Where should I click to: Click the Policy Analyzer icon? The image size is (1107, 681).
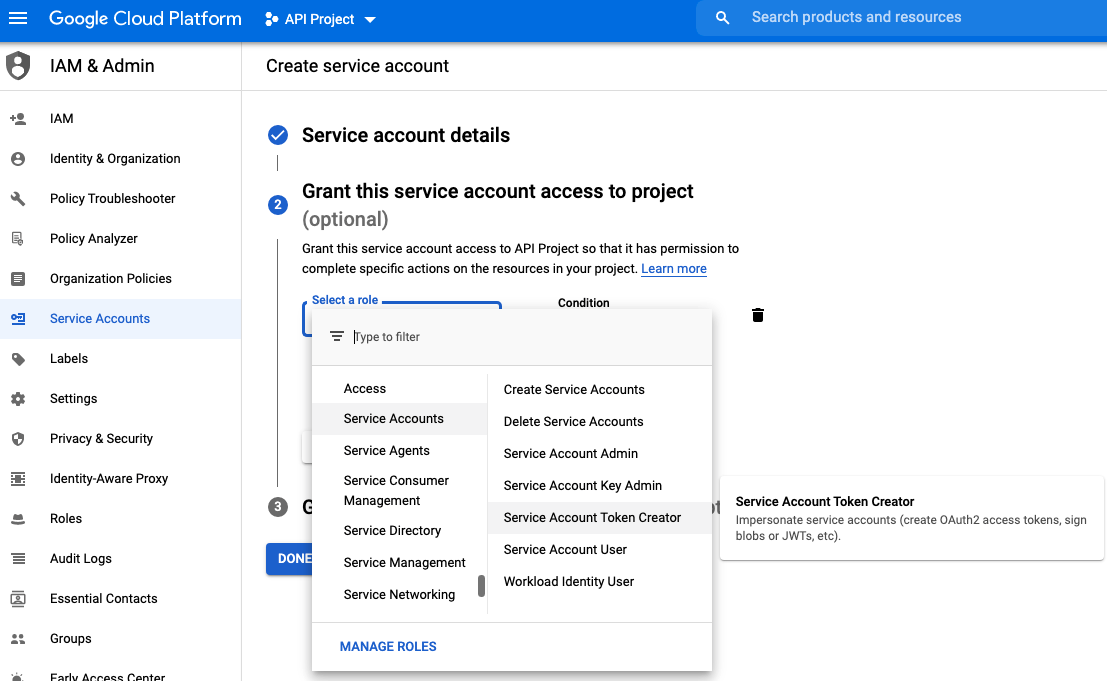[18, 239]
